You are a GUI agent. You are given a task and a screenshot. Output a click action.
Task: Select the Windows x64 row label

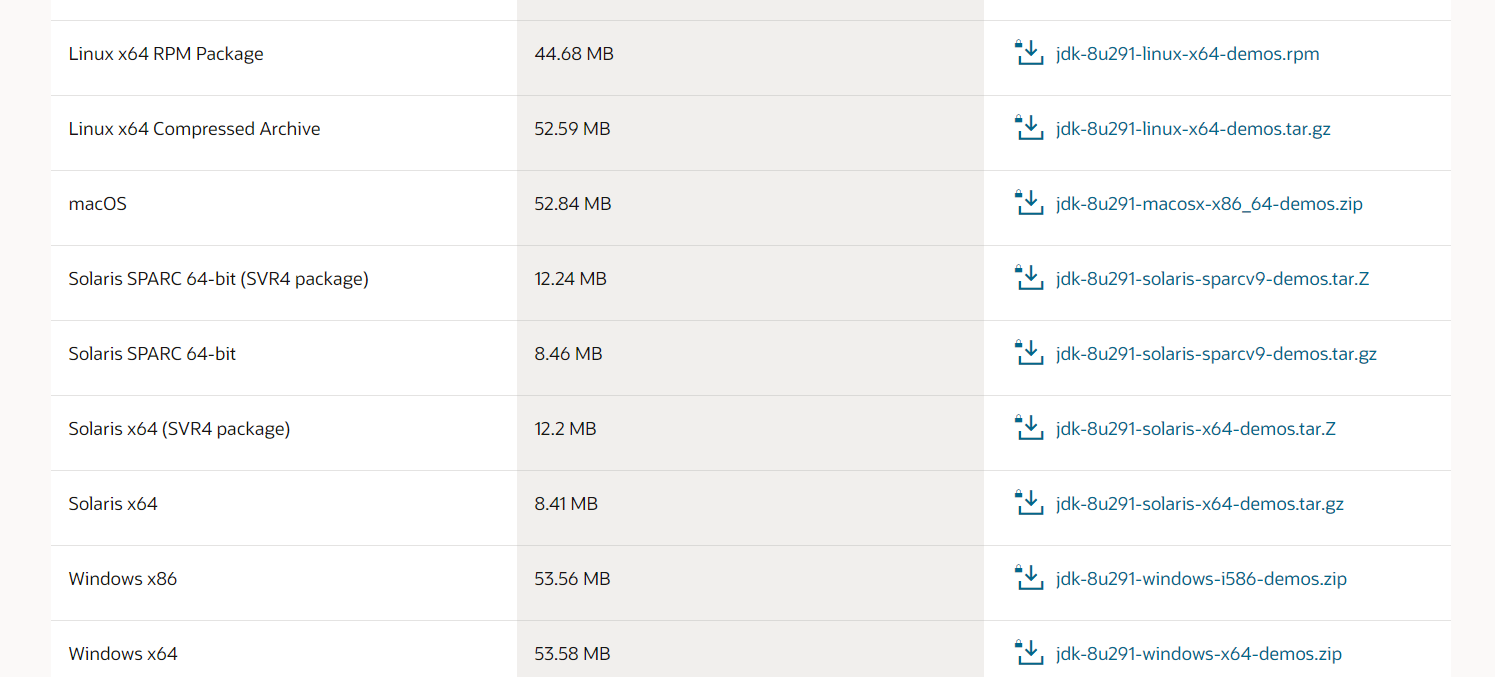click(x=123, y=654)
